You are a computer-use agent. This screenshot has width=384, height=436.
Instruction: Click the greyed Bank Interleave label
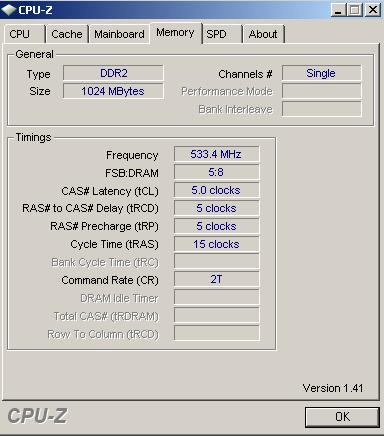(235, 109)
